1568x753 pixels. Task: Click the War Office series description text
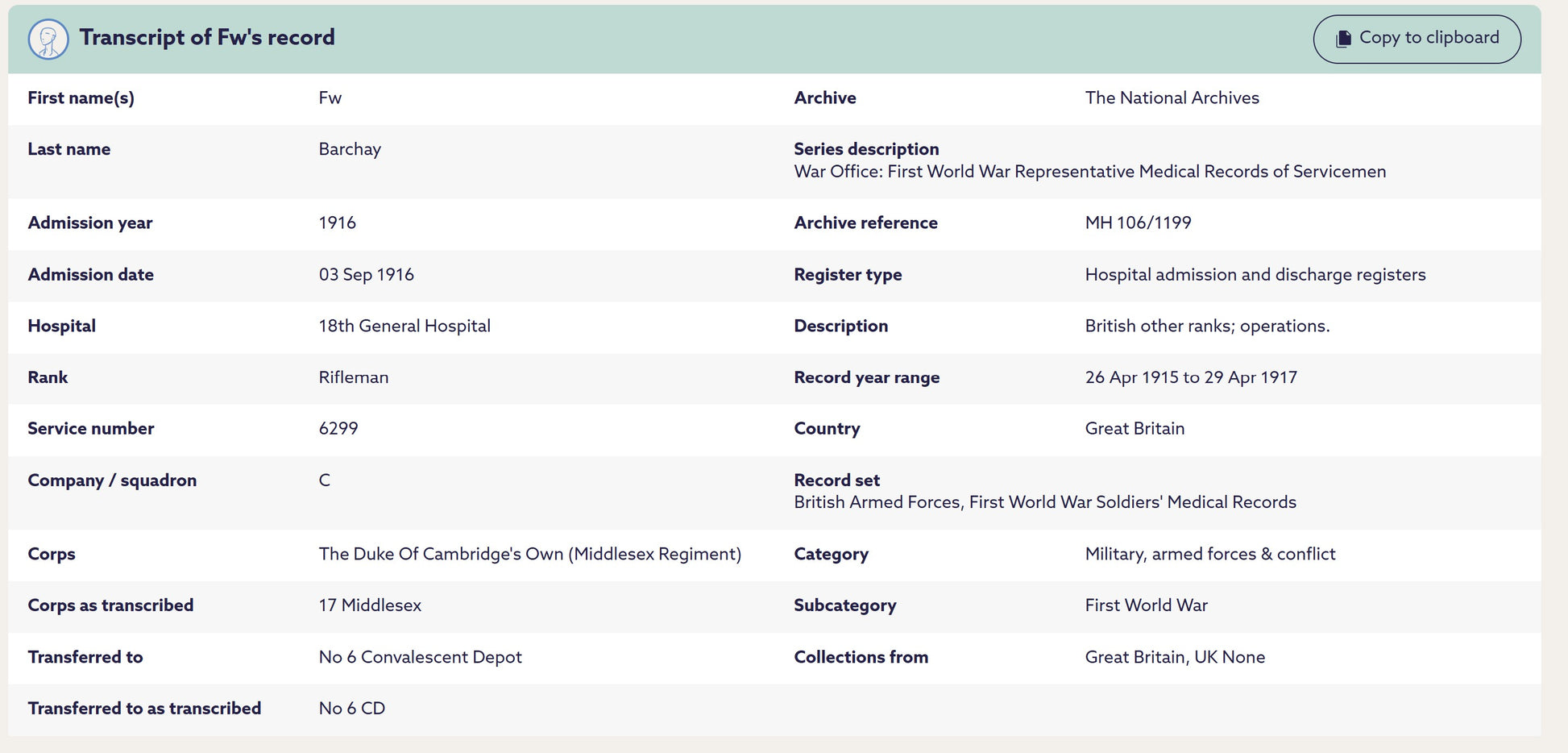tap(1089, 172)
